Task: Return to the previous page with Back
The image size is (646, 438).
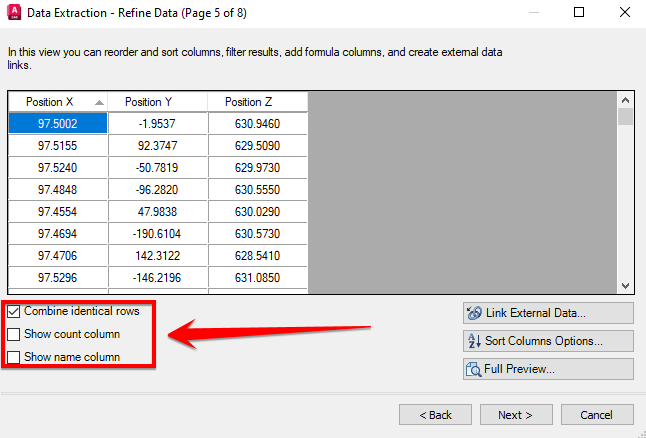Action: tap(435, 414)
